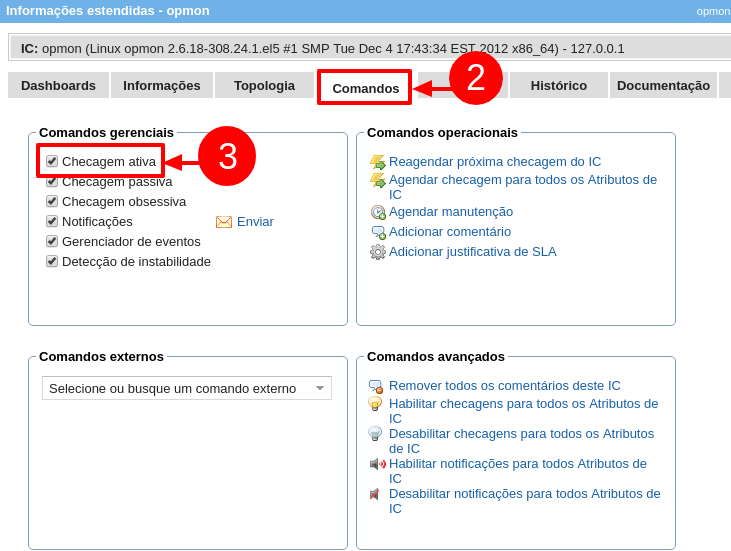Toggle the Checagem ativa checkbox

tap(52, 161)
